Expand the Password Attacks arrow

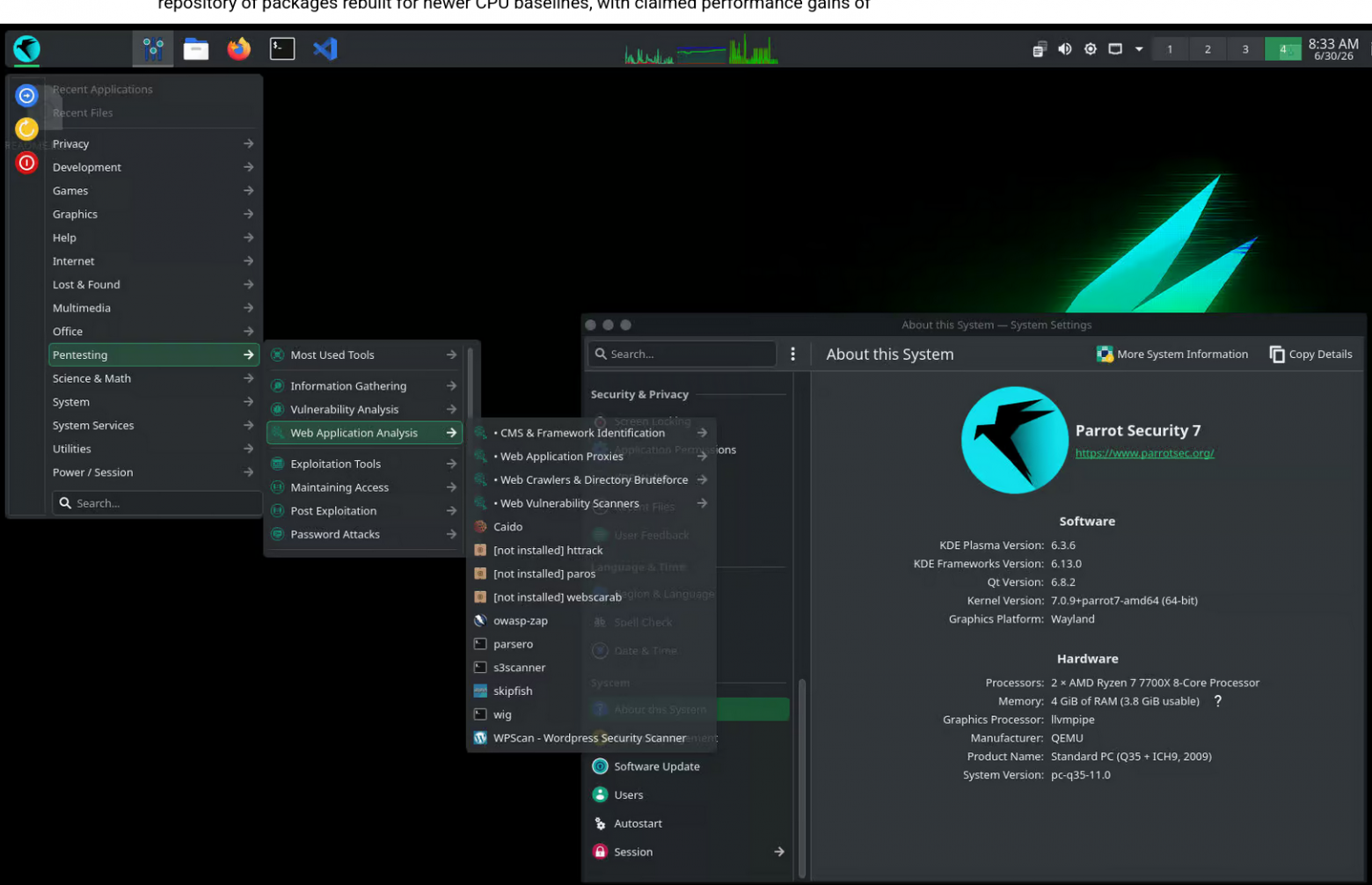coord(451,534)
